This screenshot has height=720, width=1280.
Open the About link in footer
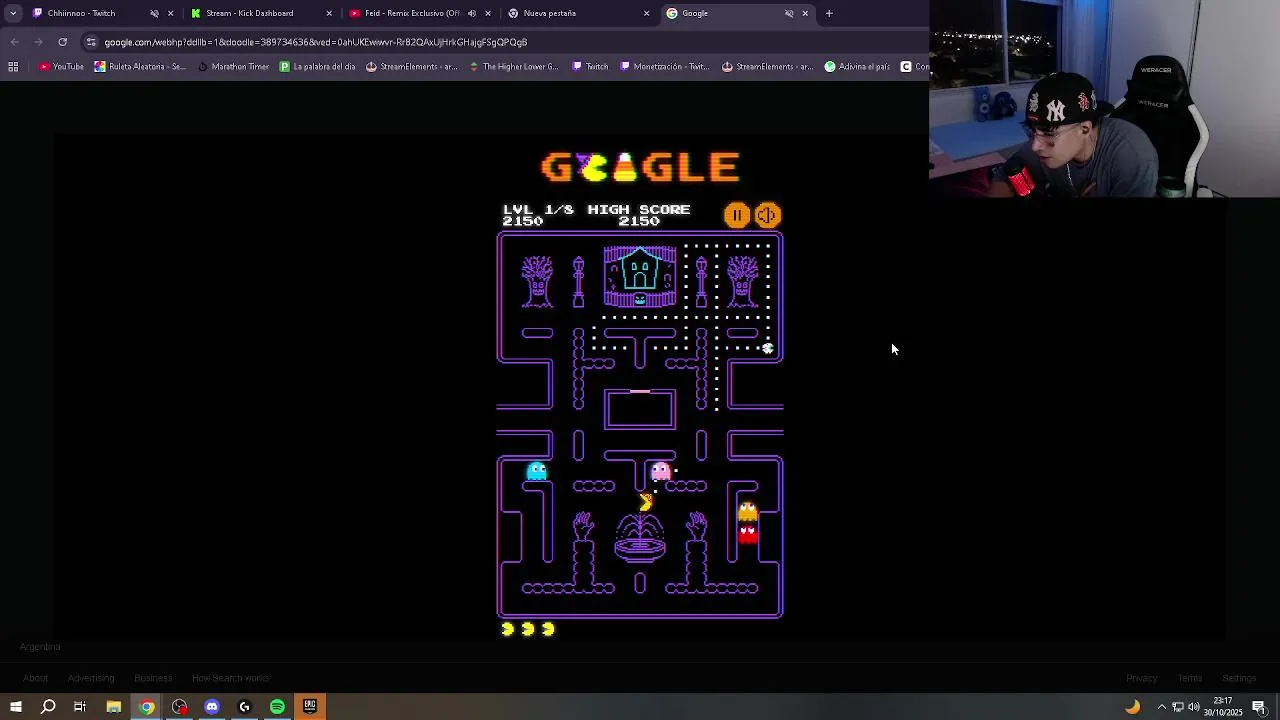(x=35, y=678)
